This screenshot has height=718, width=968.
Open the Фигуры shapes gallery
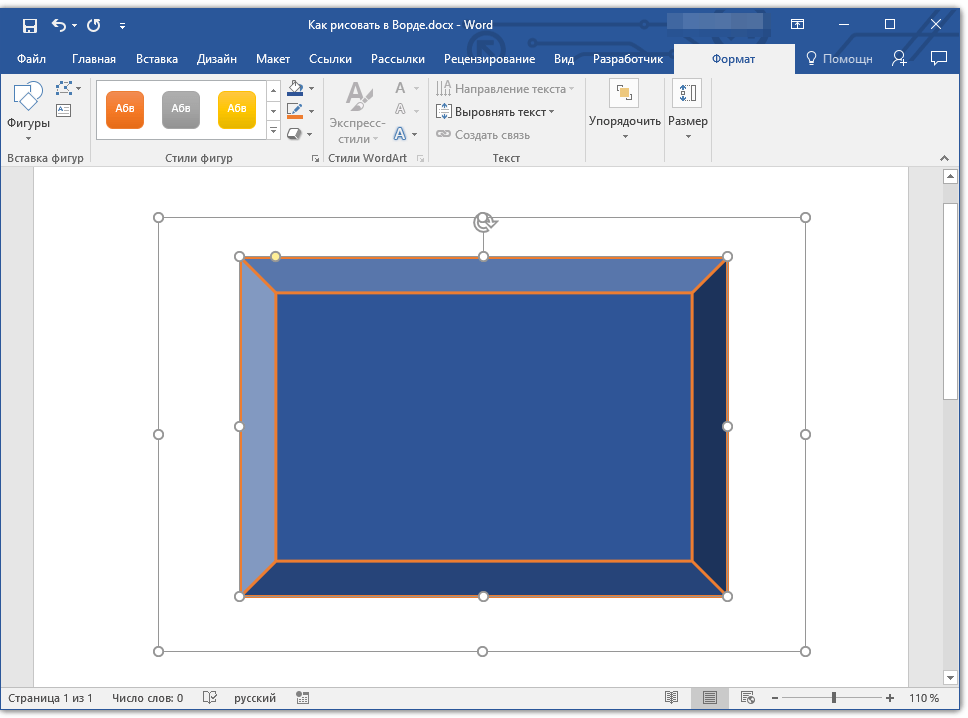pyautogui.click(x=28, y=110)
